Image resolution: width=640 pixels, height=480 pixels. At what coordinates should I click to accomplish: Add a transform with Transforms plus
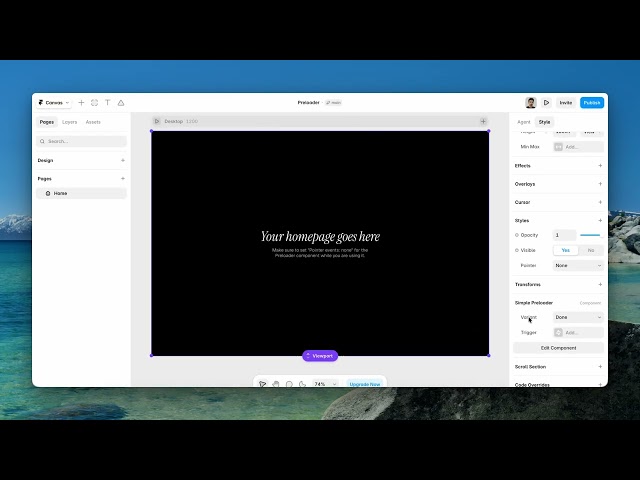click(600, 284)
